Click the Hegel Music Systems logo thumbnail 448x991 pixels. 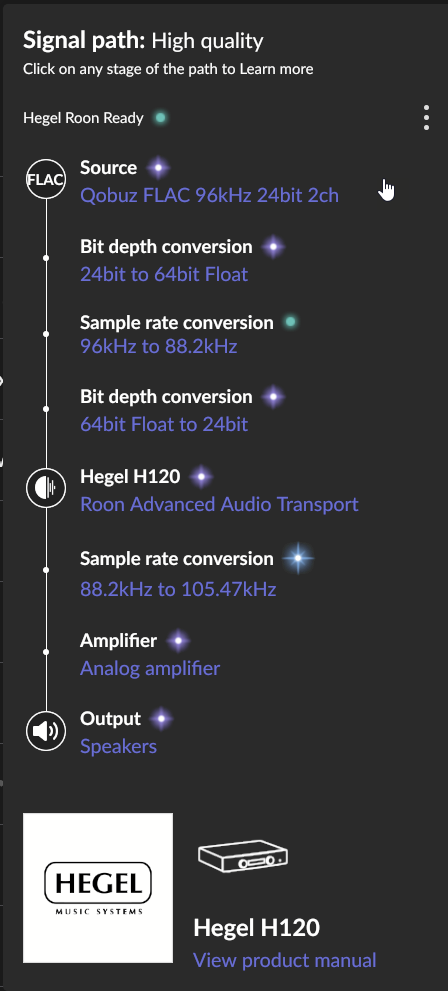[x=98, y=888]
